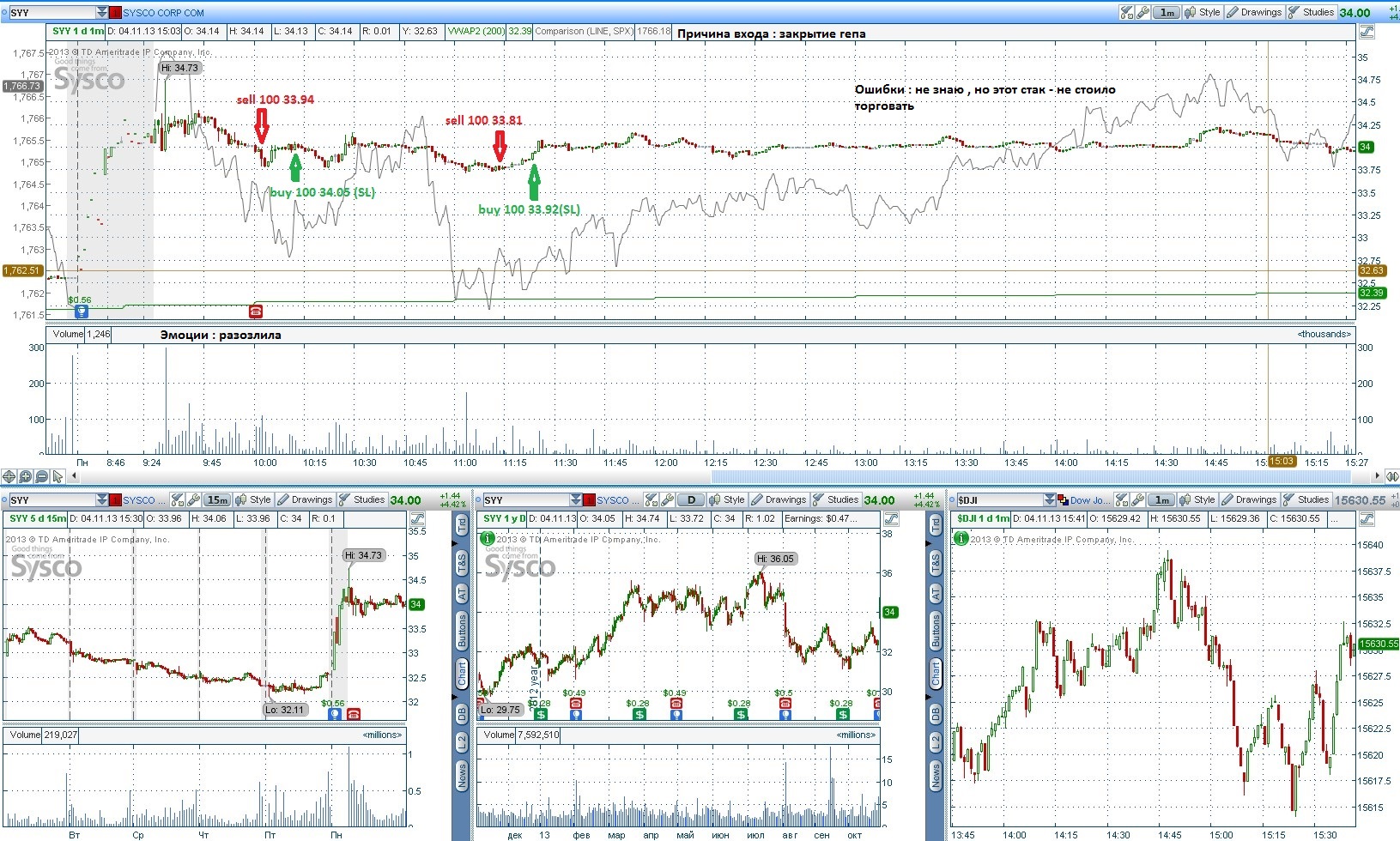Open the Style menu in the top chart toolbar
The height and width of the screenshot is (841, 1400).
[x=1203, y=12]
